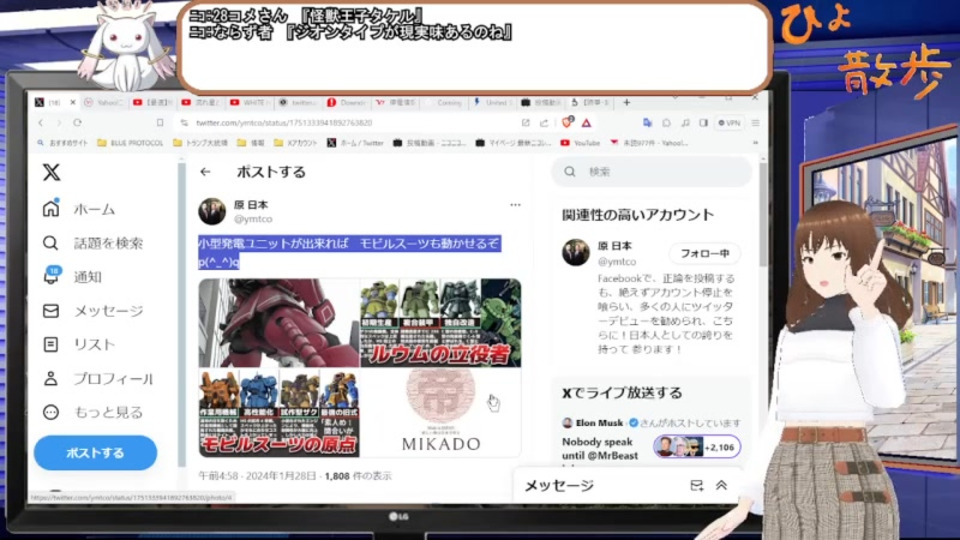Click the translate icon in toolbar
960x540 pixels.
tap(647, 123)
